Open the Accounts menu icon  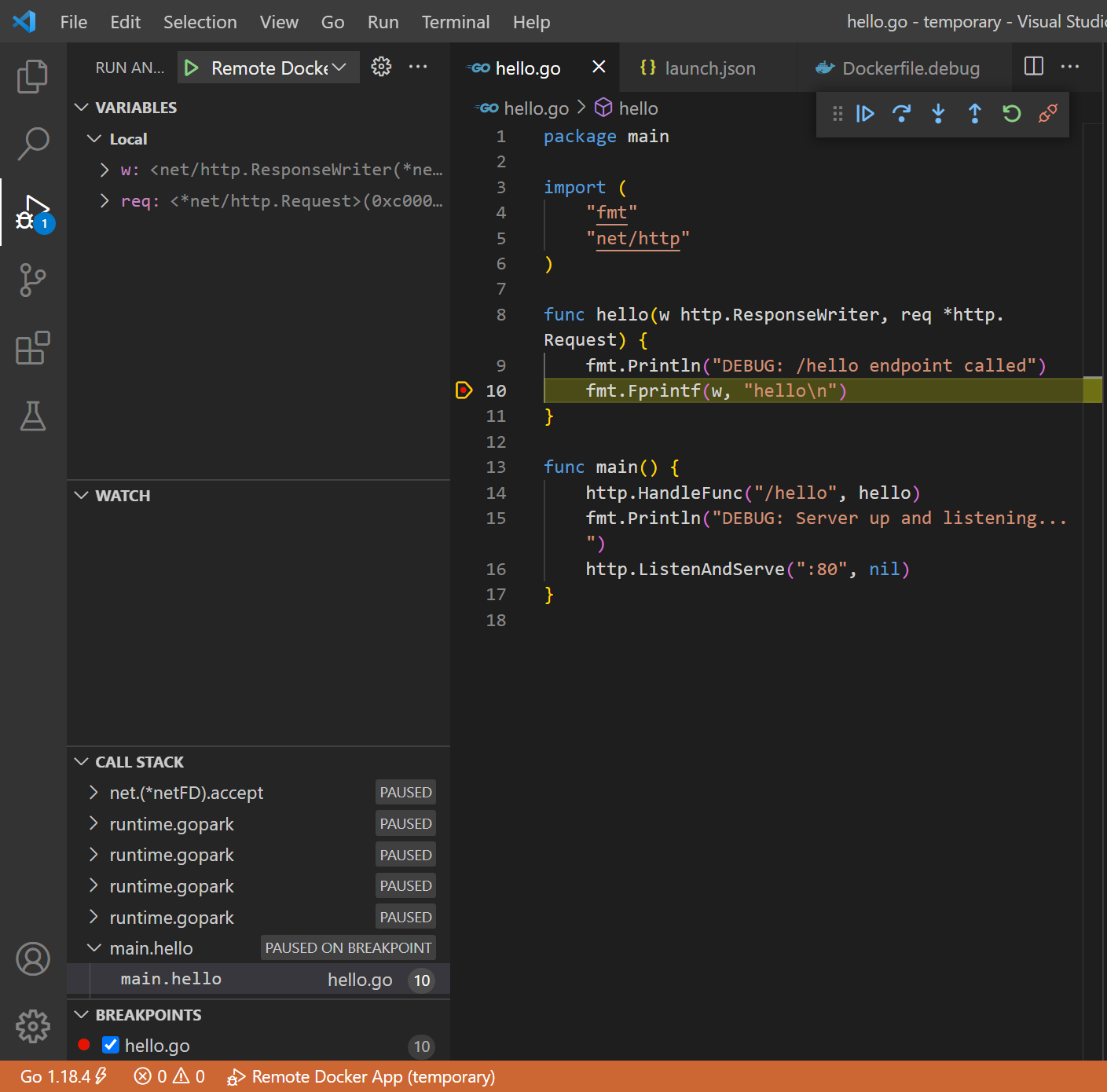pyautogui.click(x=33, y=959)
